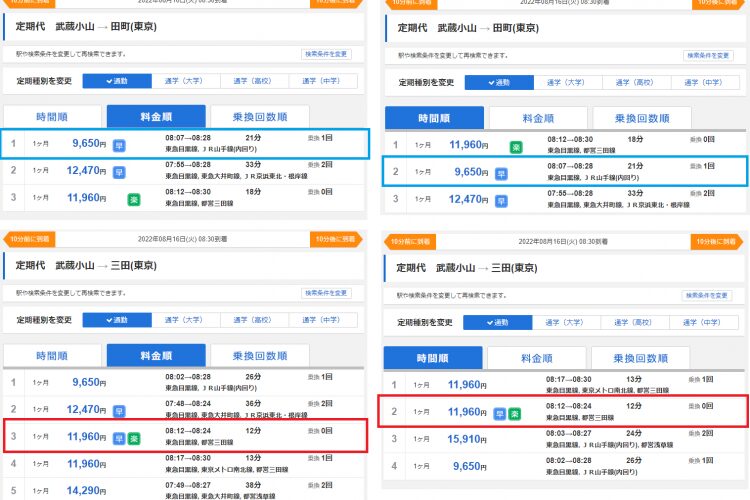Open the 15,910円 route result row
Image resolution: width=750 pixels, height=500 pixels.
click(x=560, y=438)
